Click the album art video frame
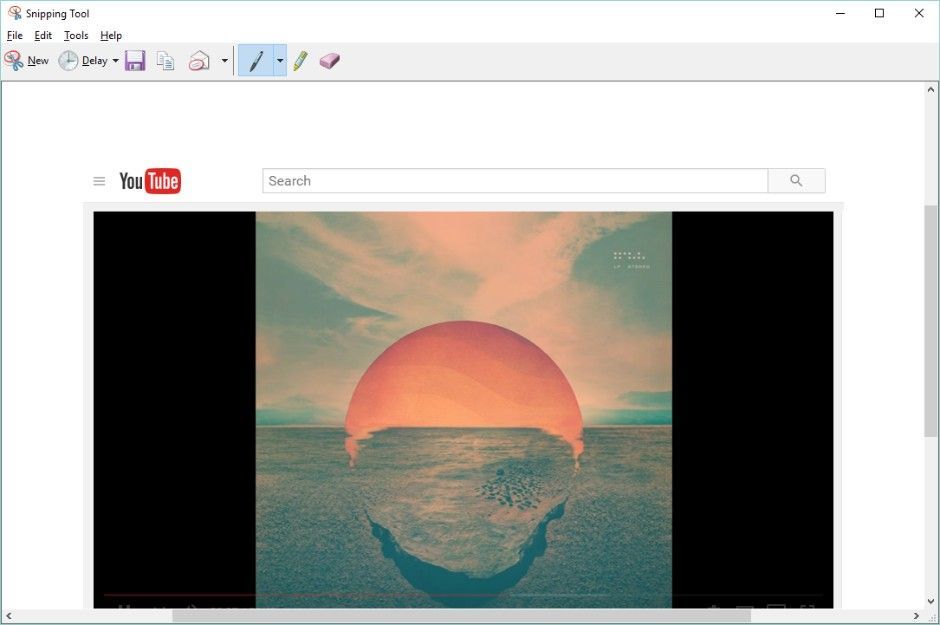This screenshot has height=625, width=940. click(463, 410)
